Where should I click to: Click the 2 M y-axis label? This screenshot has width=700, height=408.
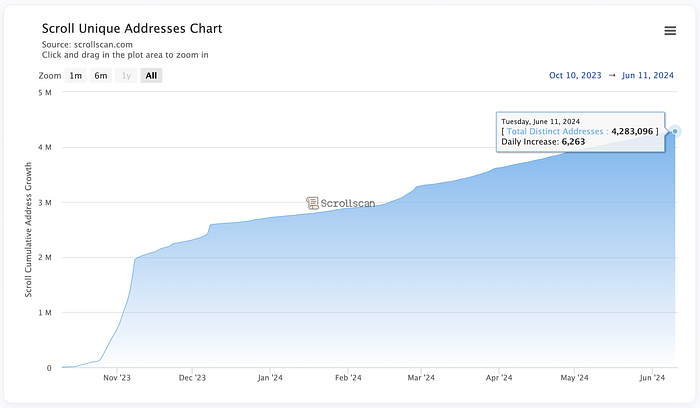click(45, 258)
